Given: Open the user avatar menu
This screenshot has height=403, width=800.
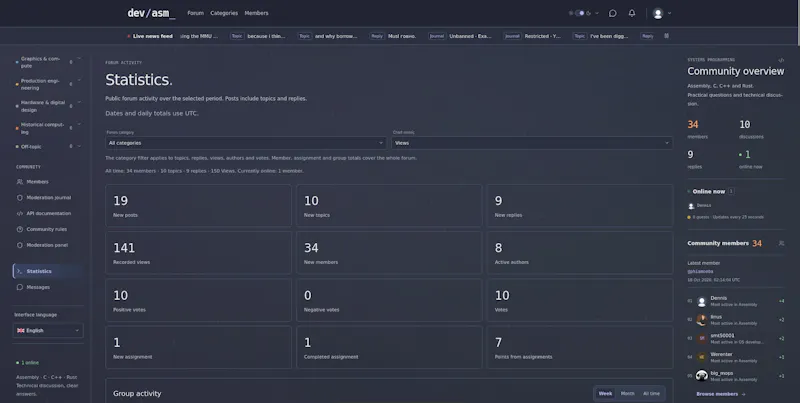Looking at the screenshot, I should [x=658, y=14].
